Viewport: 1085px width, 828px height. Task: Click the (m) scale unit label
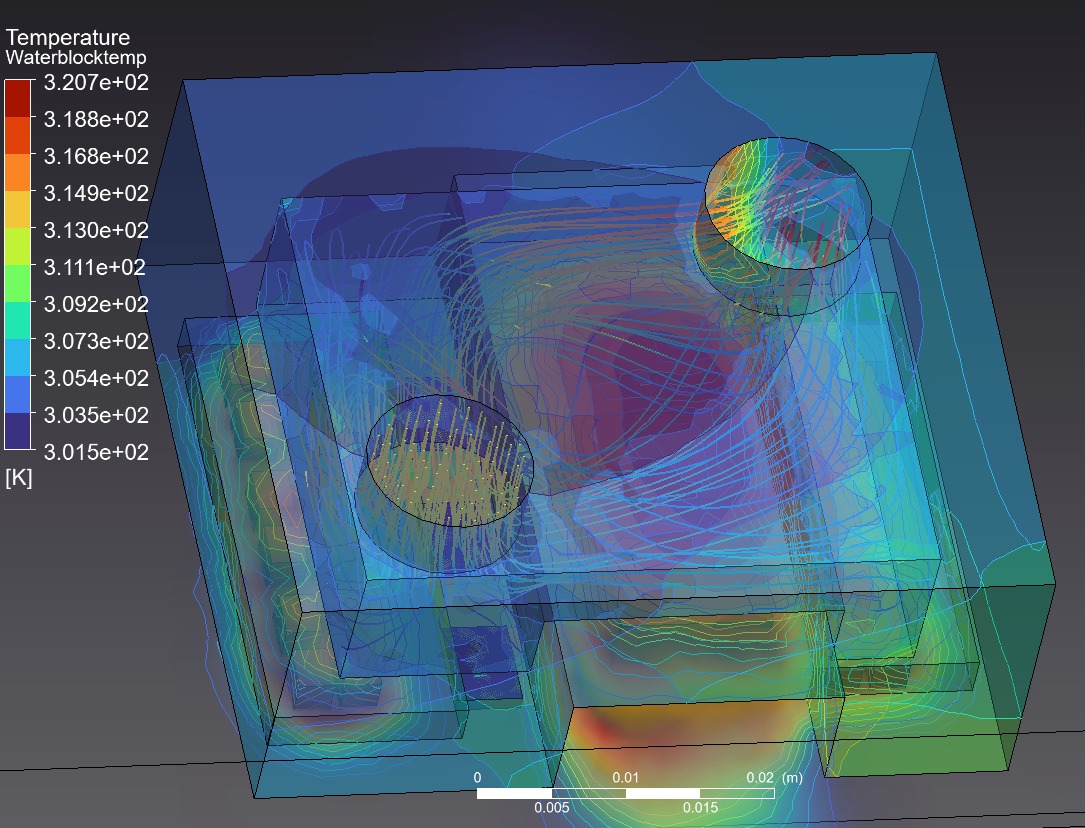(792, 778)
